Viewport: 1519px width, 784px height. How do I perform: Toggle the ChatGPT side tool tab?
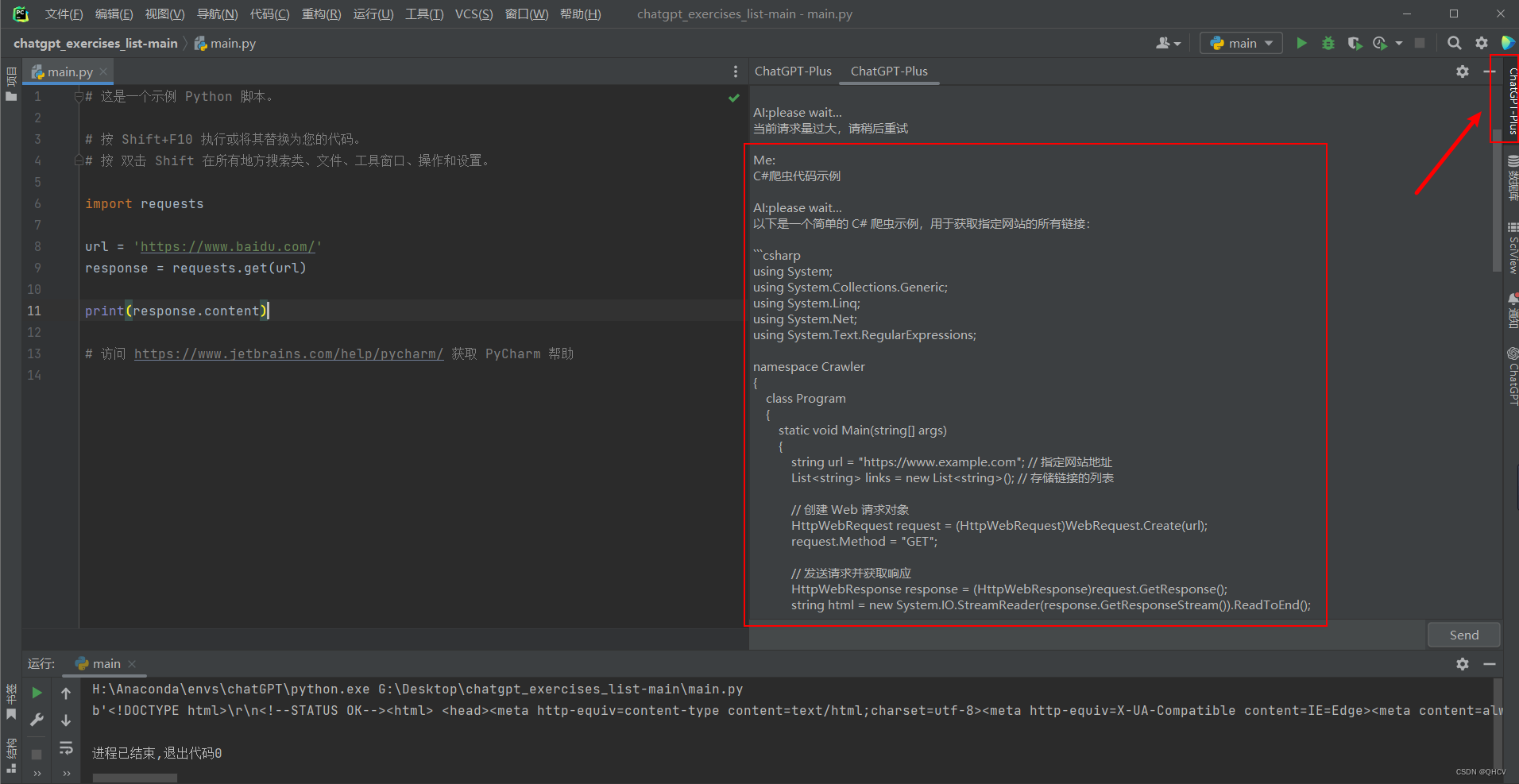[x=1512, y=376]
